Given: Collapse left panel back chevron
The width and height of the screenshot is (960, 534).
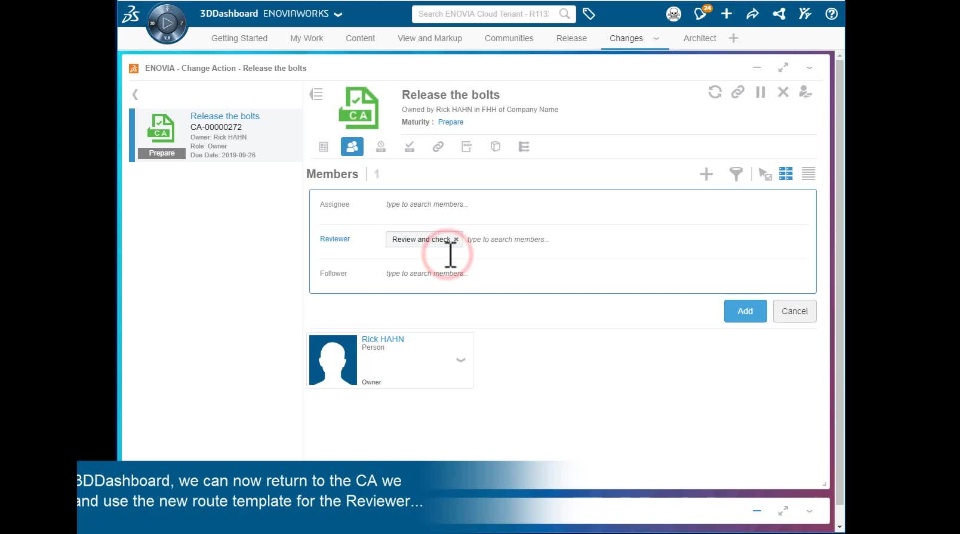Looking at the screenshot, I should pos(135,94).
